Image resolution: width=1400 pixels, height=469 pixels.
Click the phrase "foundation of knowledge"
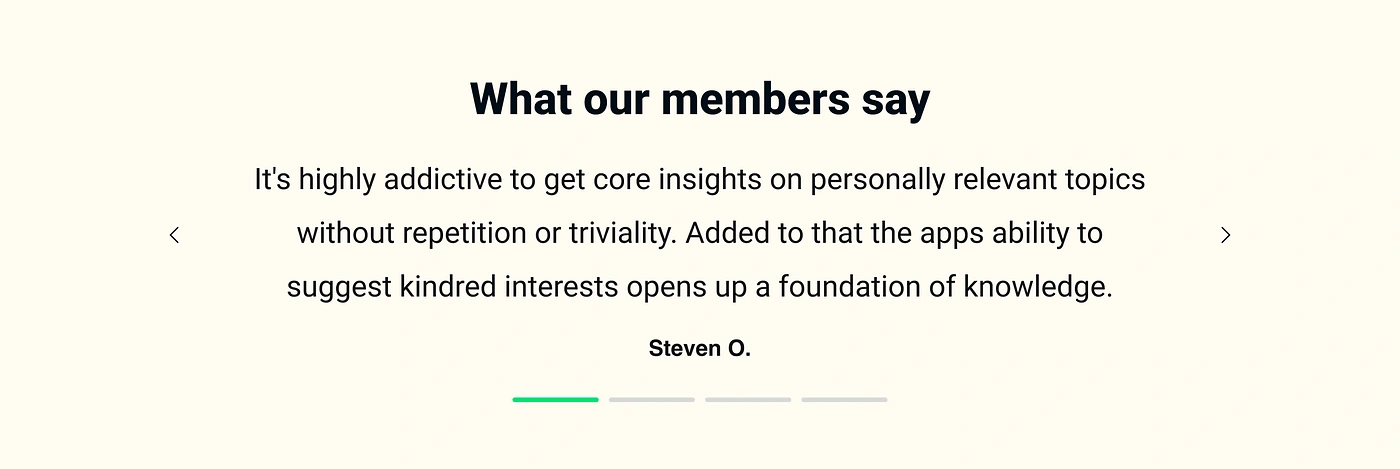(x=945, y=288)
